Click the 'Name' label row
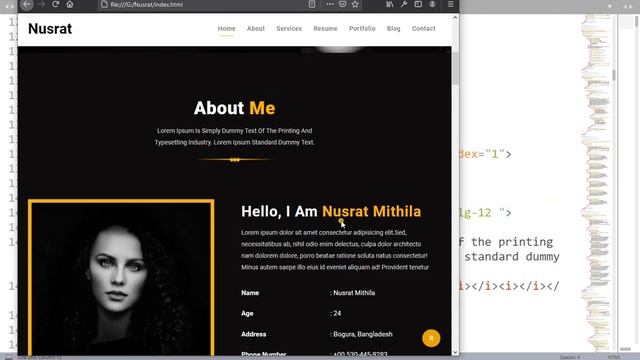The image size is (640, 360). pyautogui.click(x=250, y=293)
